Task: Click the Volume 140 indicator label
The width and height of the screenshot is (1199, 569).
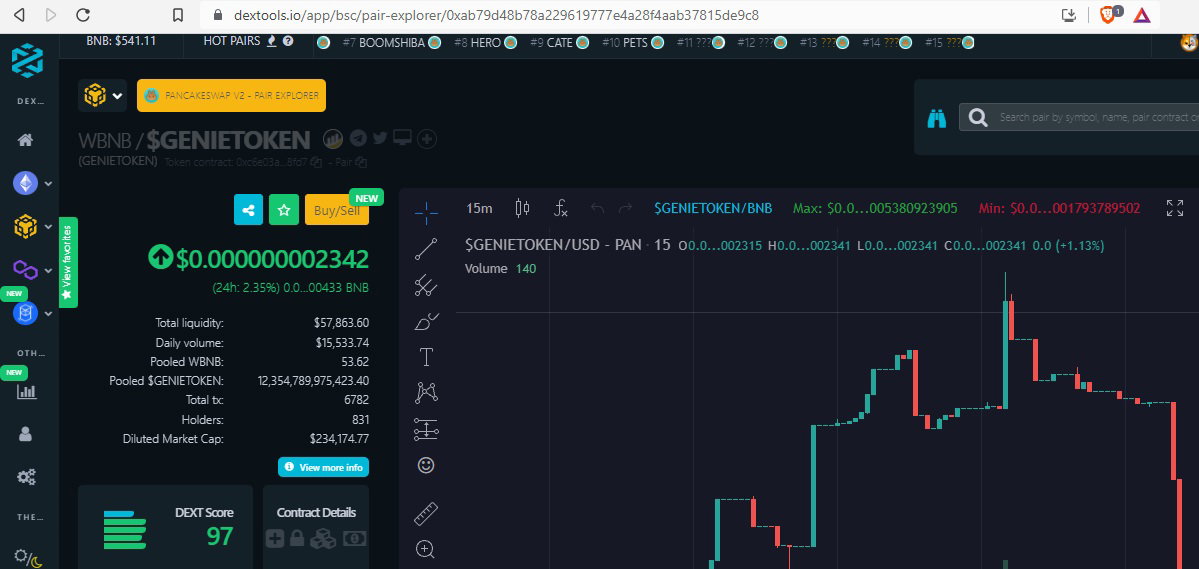Action: tap(501, 268)
